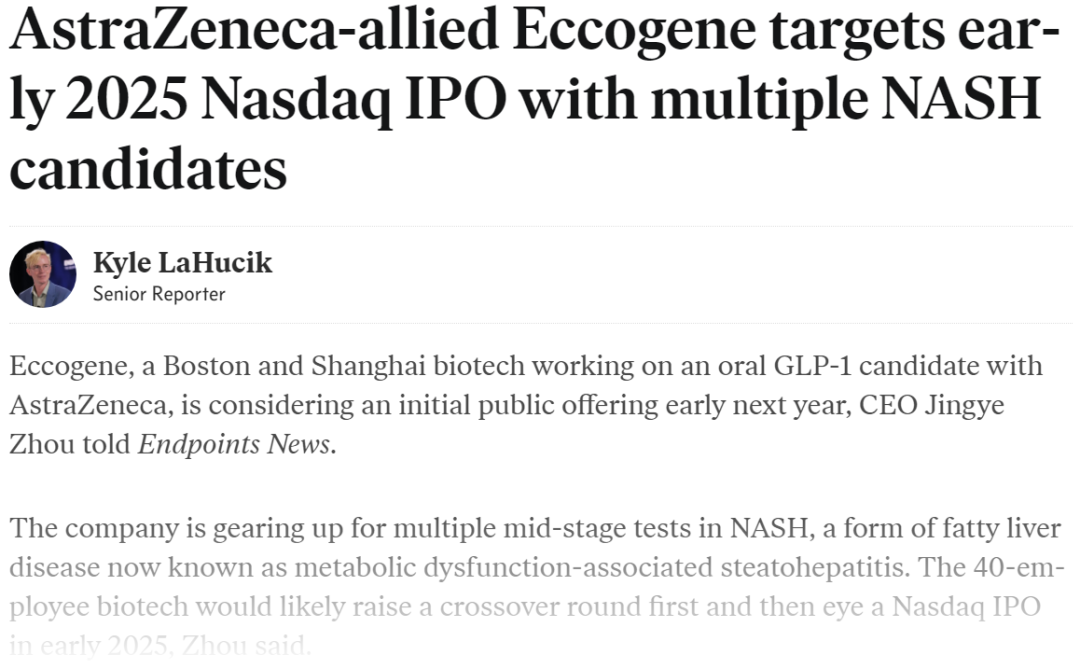Click the phrase fatty liver in the second paragraph
The image size is (1080, 669).
pos(1001,527)
